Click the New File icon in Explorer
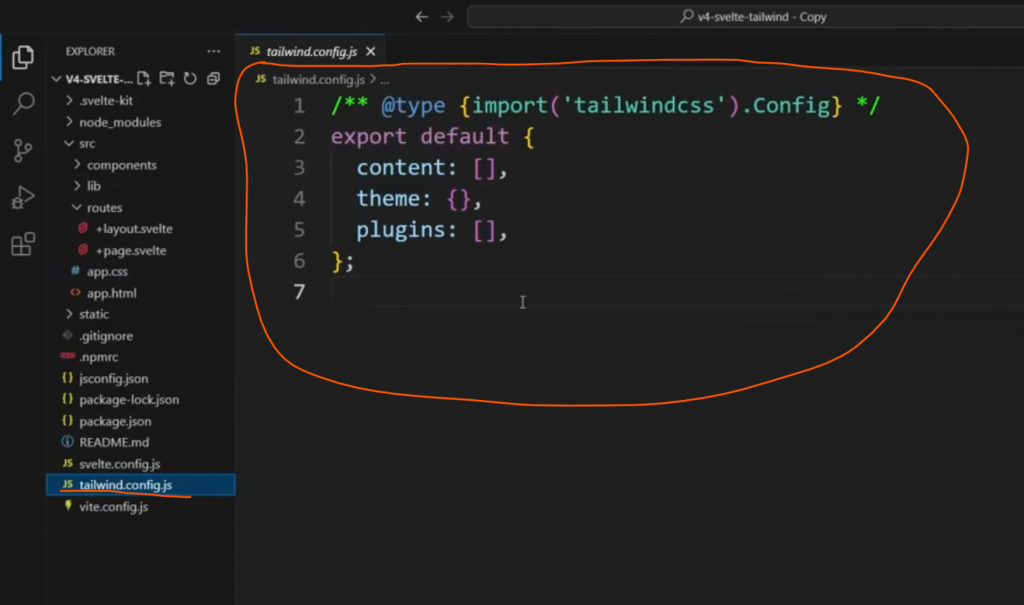This screenshot has height=605, width=1024. point(144,79)
